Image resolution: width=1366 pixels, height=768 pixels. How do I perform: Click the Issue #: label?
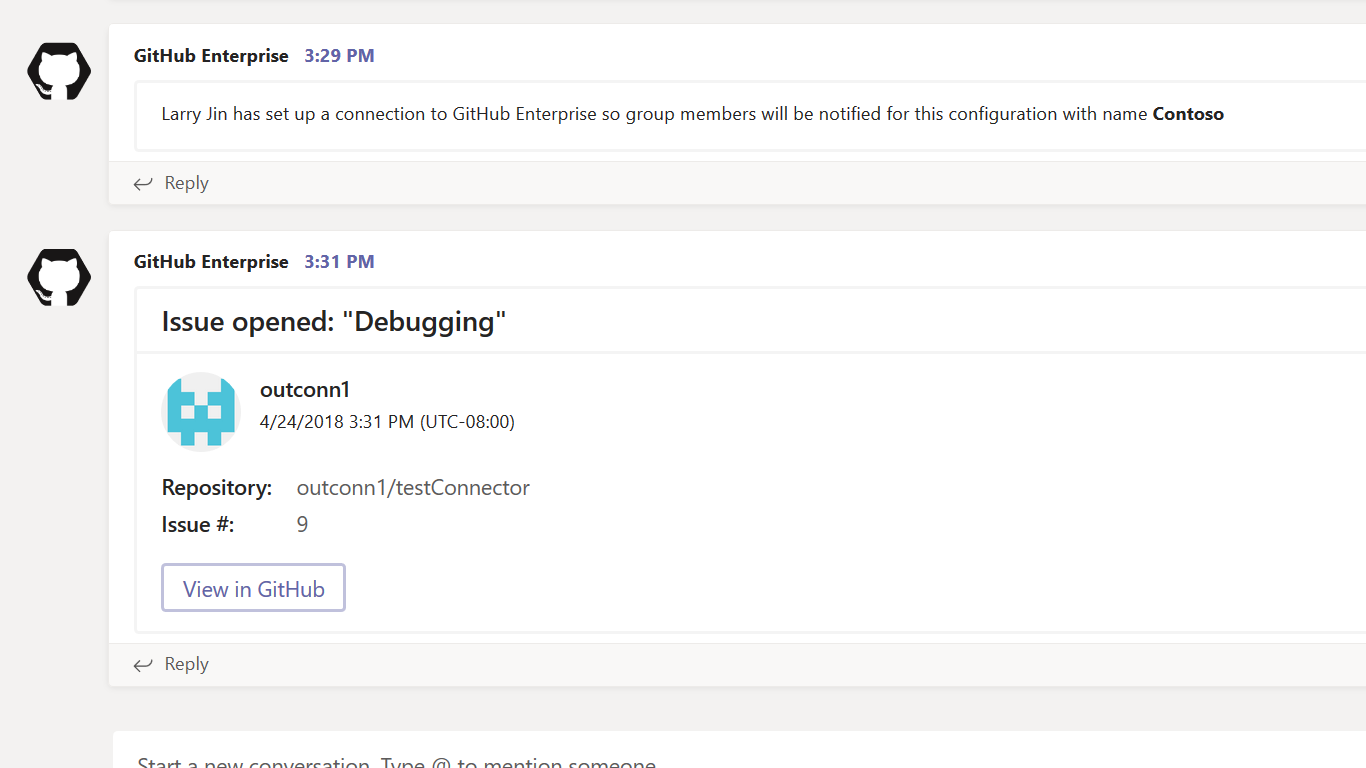(198, 524)
